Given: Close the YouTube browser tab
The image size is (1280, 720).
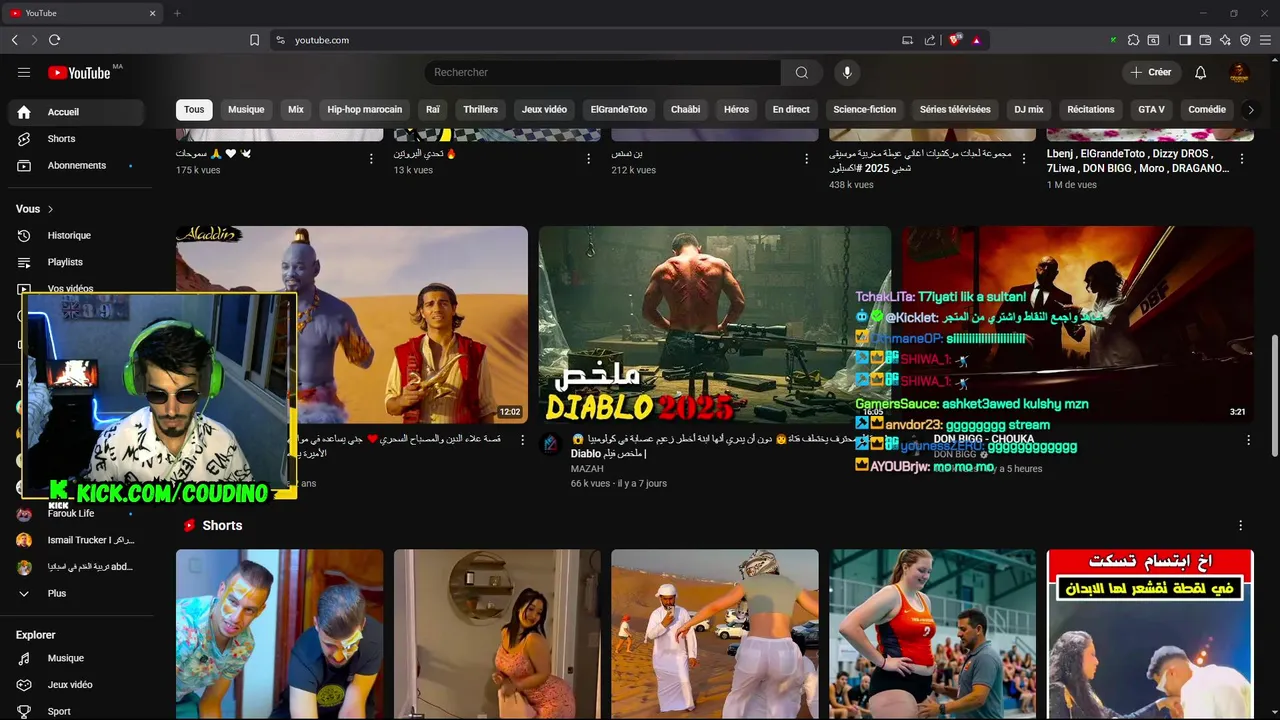Looking at the screenshot, I should pos(153,13).
